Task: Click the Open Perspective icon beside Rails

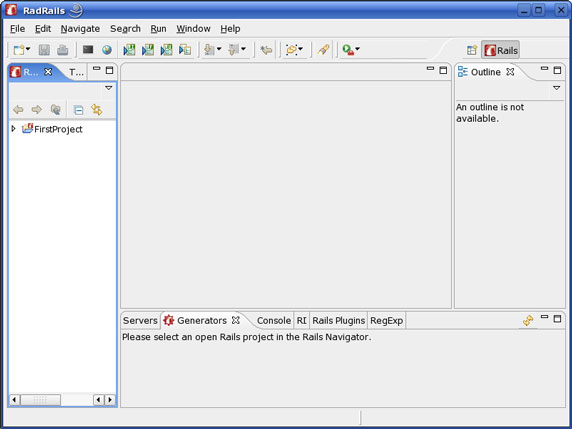Action: coord(472,50)
